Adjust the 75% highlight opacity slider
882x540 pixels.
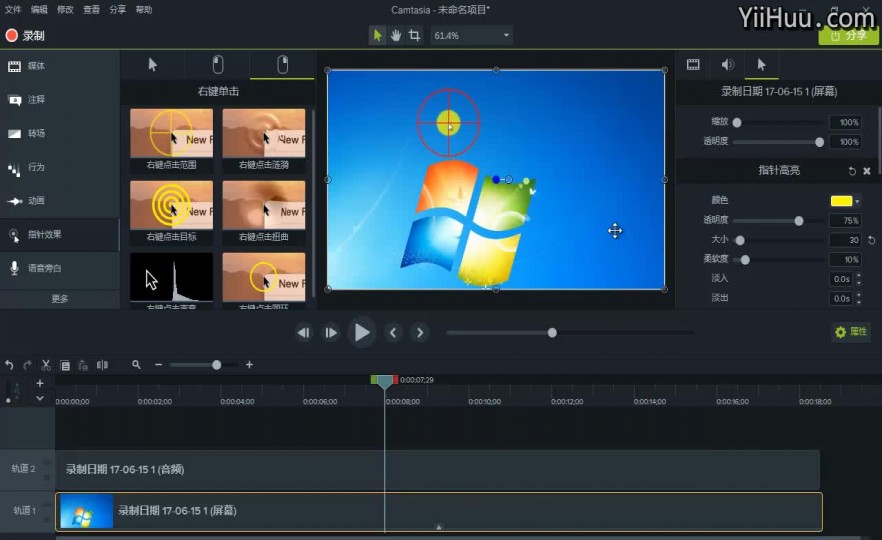[799, 220]
